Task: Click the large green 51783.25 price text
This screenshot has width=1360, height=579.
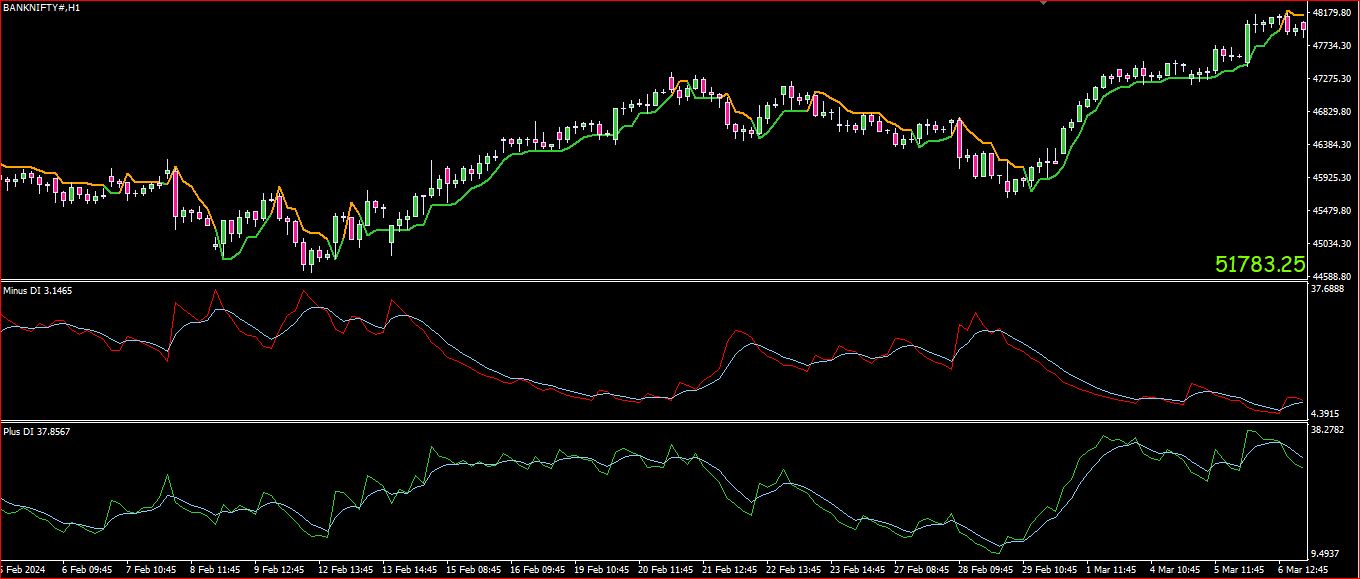Action: [1260, 264]
